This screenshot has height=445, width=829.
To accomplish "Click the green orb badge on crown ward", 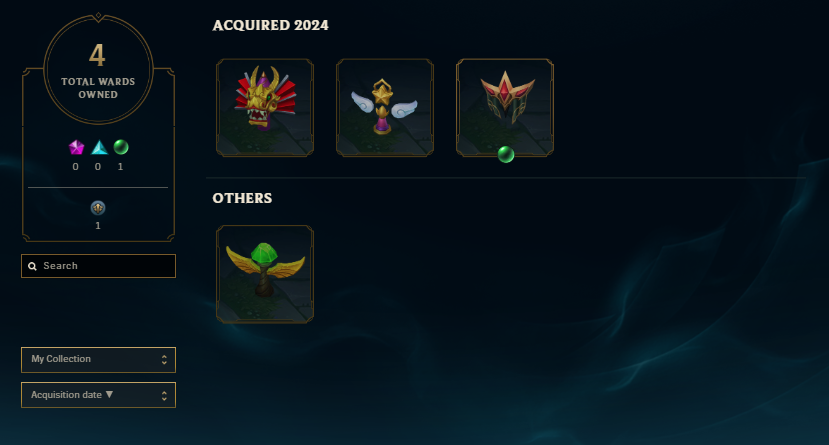I will point(506,154).
